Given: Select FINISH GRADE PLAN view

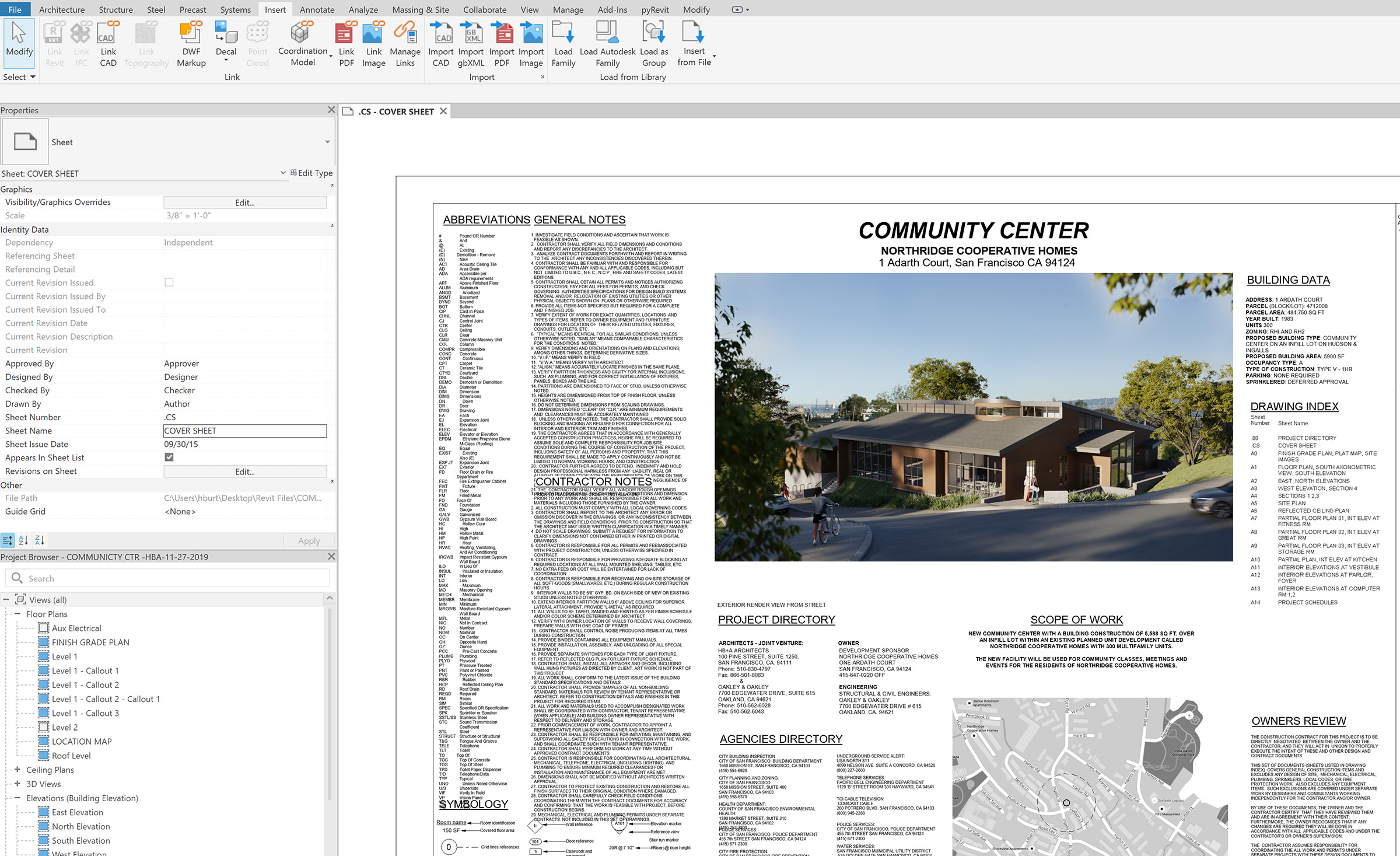Looking at the screenshot, I should point(90,642).
